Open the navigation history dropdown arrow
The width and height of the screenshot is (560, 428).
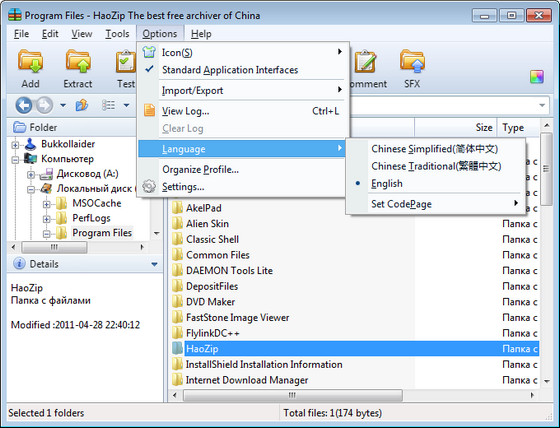pyautogui.click(x=63, y=105)
